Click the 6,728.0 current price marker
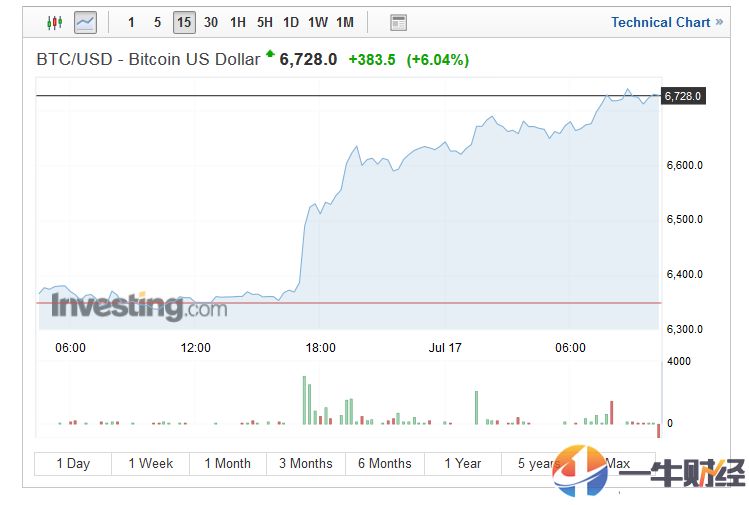 coord(684,96)
